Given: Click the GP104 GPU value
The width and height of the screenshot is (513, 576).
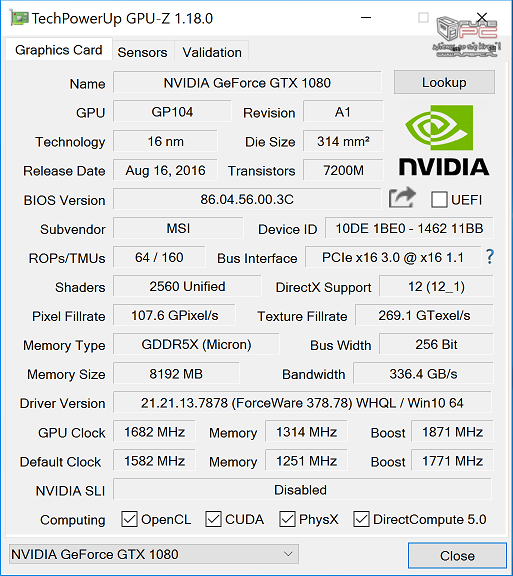Looking at the screenshot, I should (x=172, y=112).
